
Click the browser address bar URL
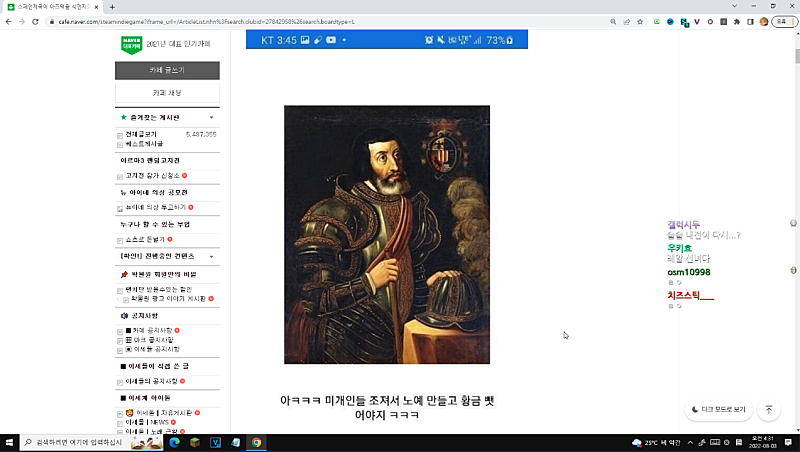click(207, 22)
